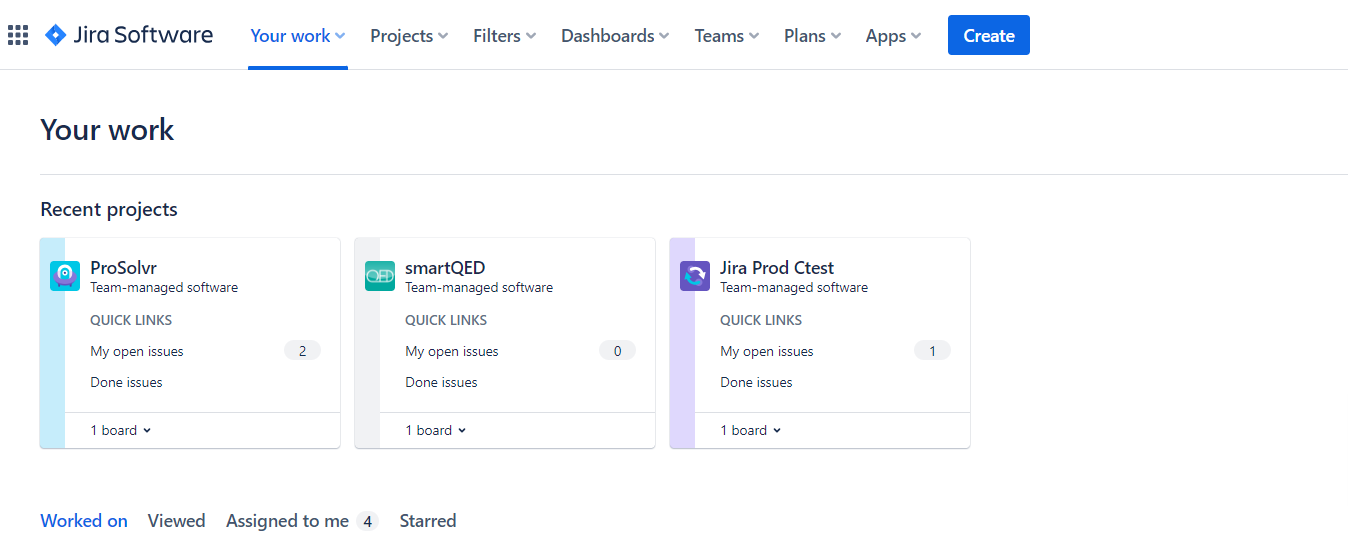Image resolution: width=1348 pixels, height=538 pixels.
Task: Expand the Dashboards menu
Action: point(615,36)
